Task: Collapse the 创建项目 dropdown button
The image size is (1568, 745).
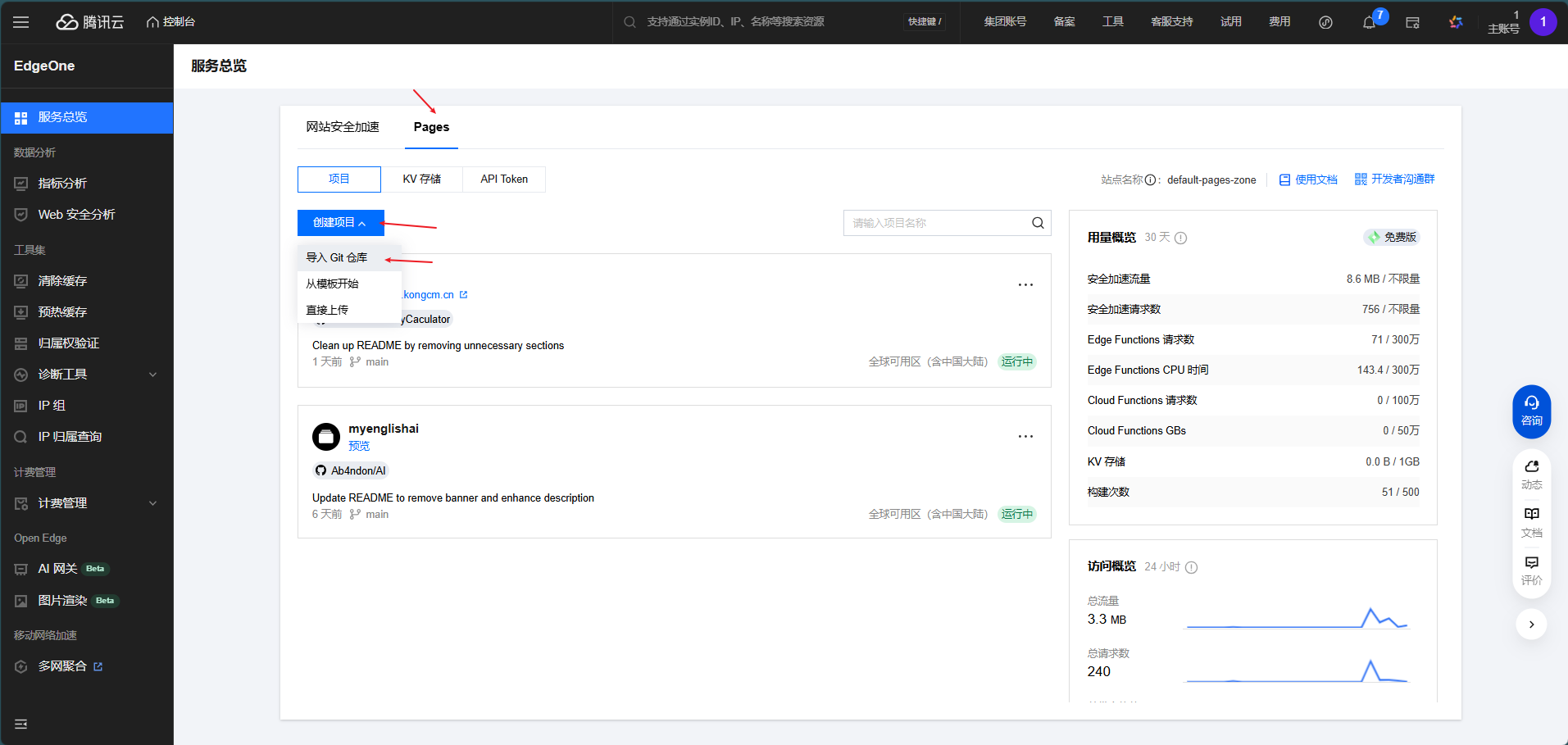Action: (340, 223)
